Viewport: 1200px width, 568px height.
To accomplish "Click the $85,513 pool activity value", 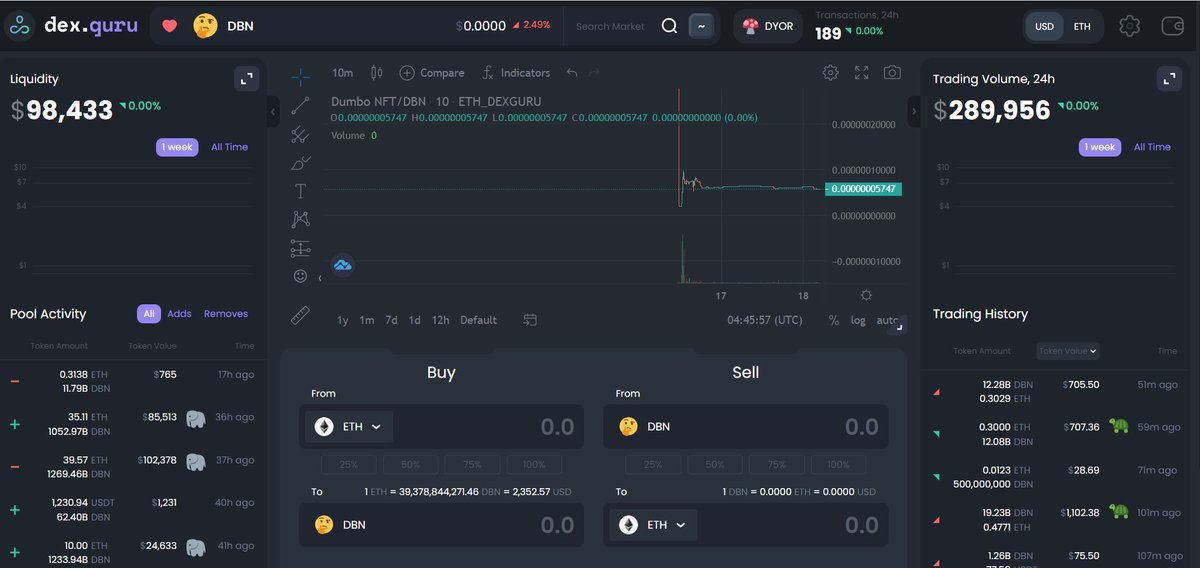I will 158,417.
